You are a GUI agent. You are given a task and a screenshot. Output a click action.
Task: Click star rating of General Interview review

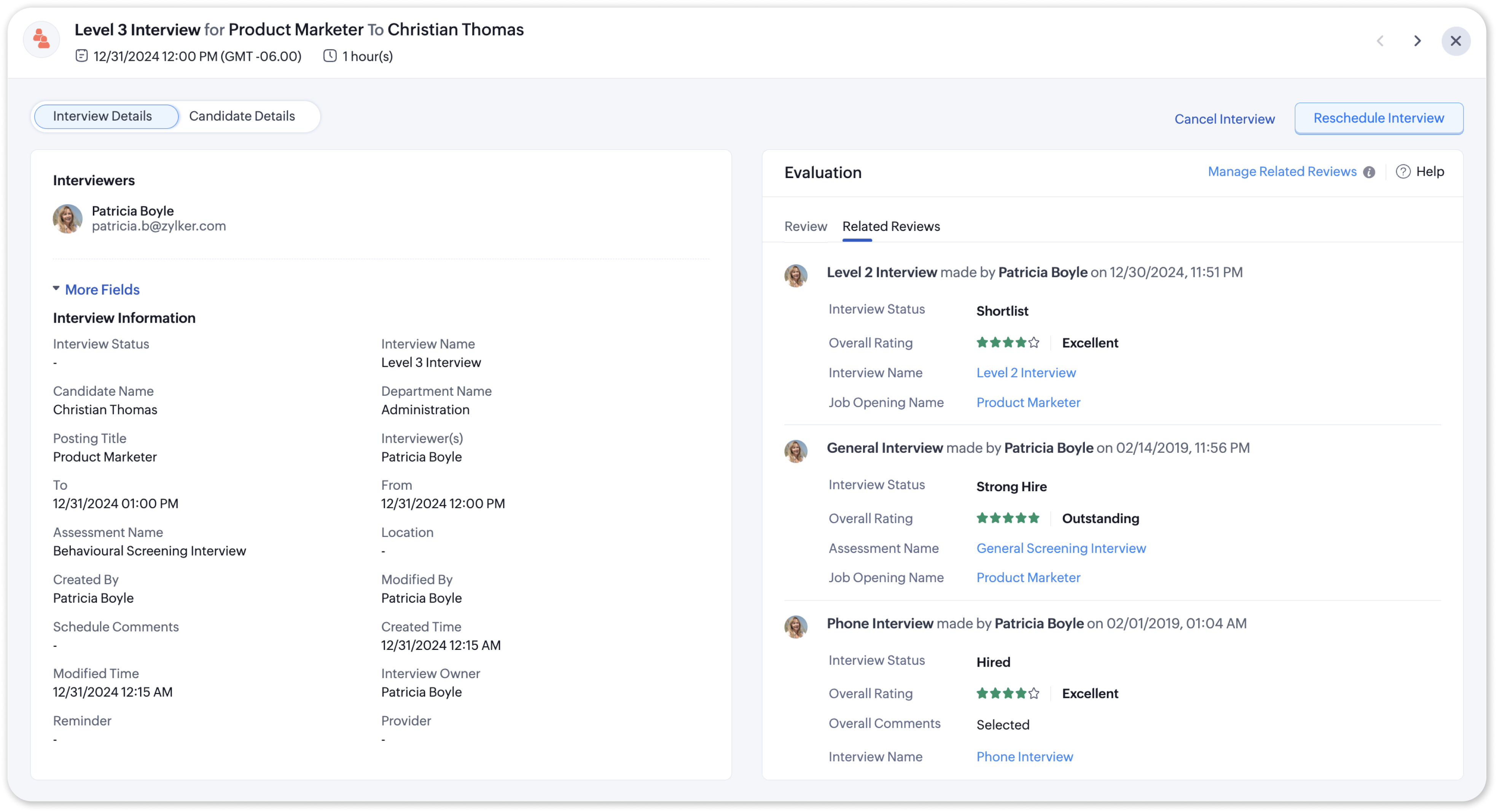coord(1008,518)
